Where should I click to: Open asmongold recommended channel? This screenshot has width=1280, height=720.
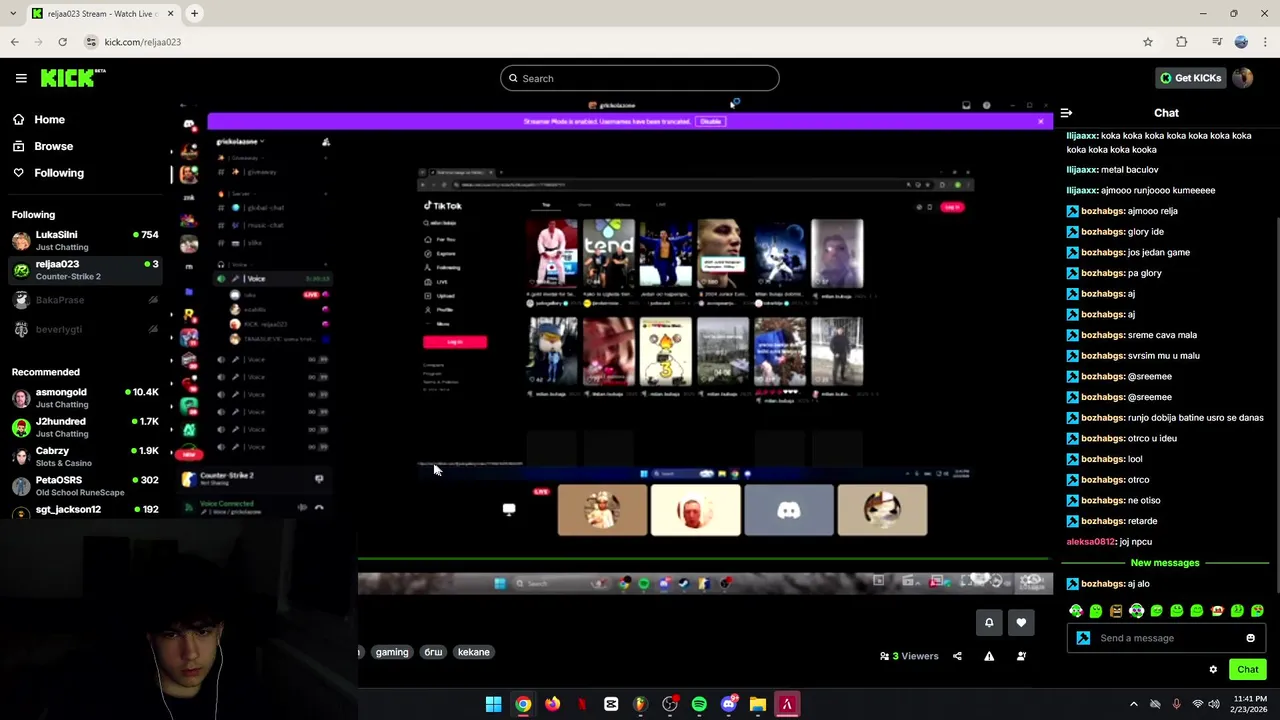pyautogui.click(x=85, y=398)
